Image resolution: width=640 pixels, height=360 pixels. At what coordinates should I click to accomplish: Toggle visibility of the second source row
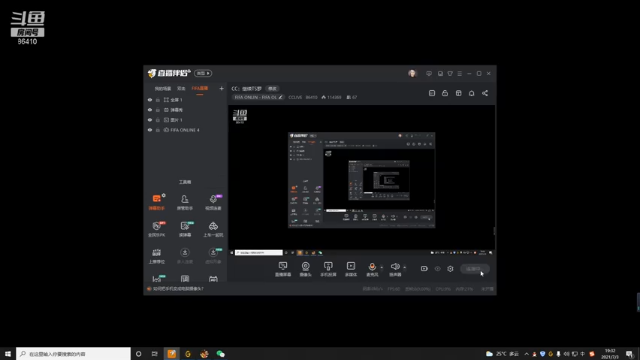[x=150, y=110]
